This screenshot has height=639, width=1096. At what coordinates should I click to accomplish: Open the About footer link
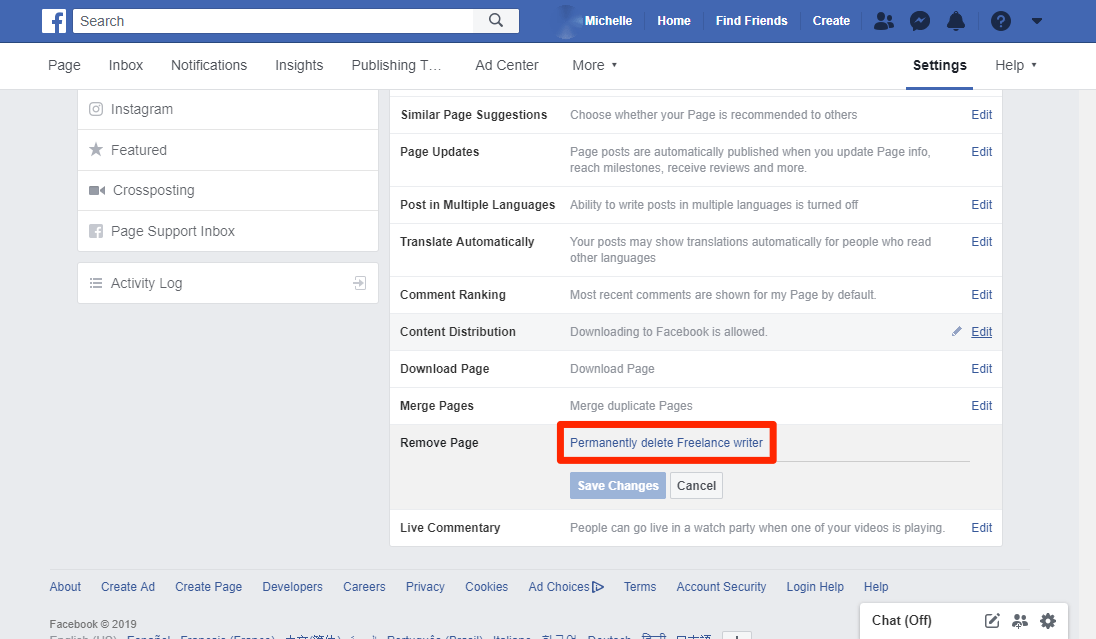click(65, 587)
